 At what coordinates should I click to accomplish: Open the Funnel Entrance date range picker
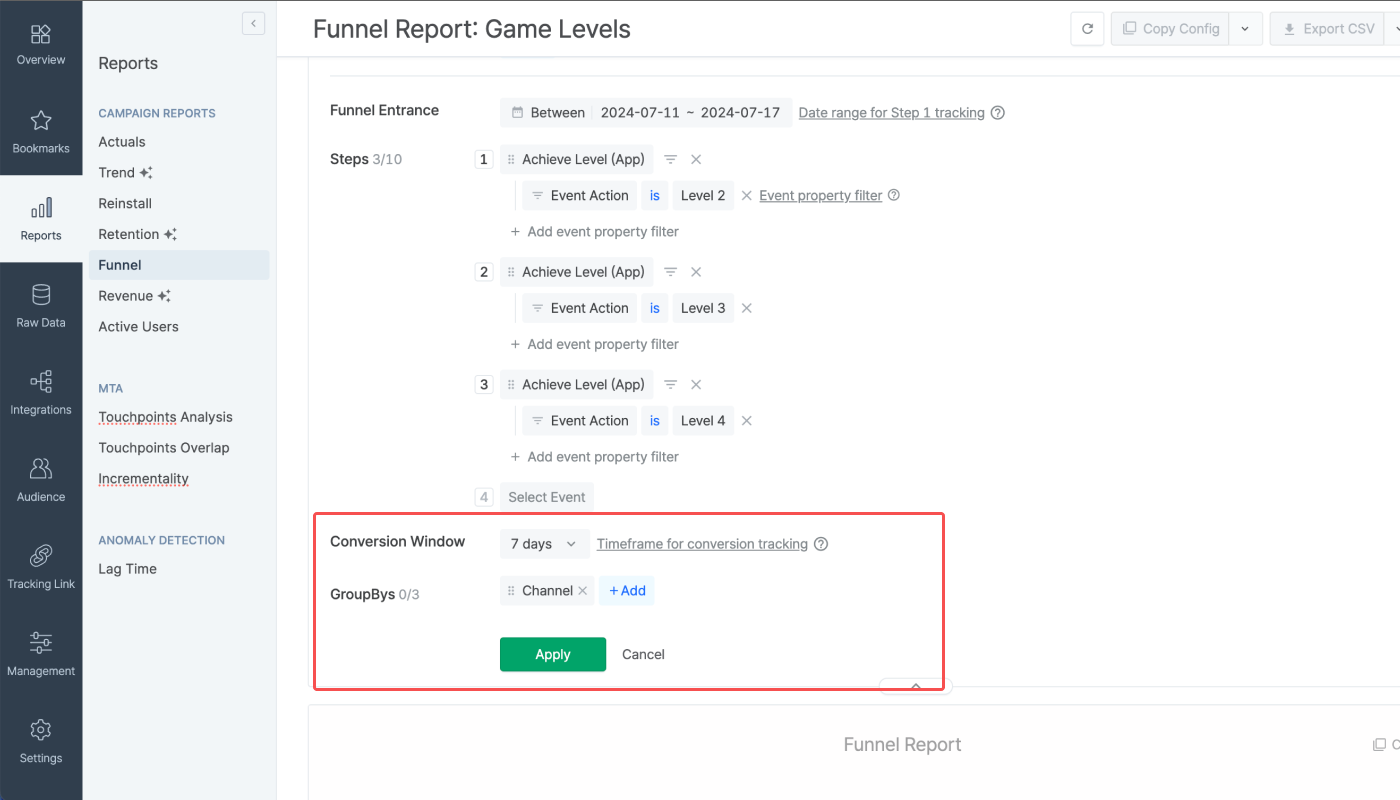[646, 113]
